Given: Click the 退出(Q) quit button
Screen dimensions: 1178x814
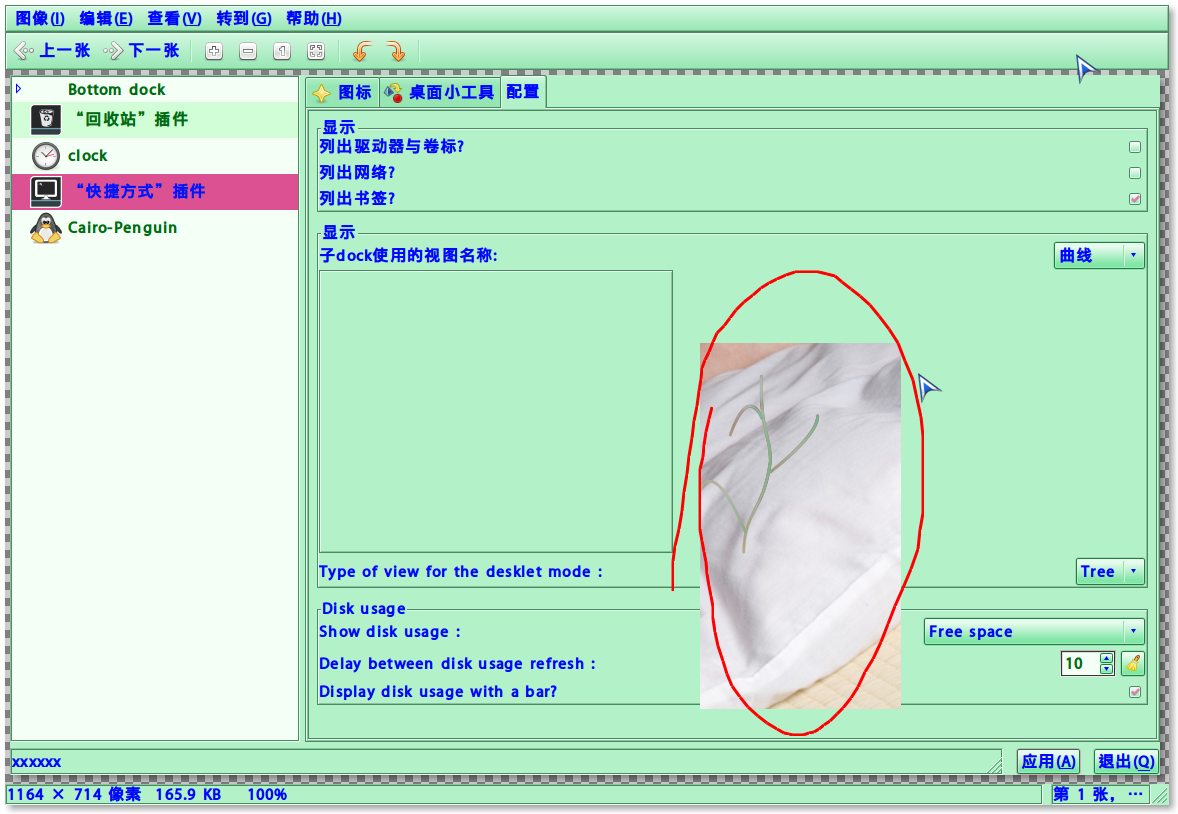Looking at the screenshot, I should point(1125,761).
